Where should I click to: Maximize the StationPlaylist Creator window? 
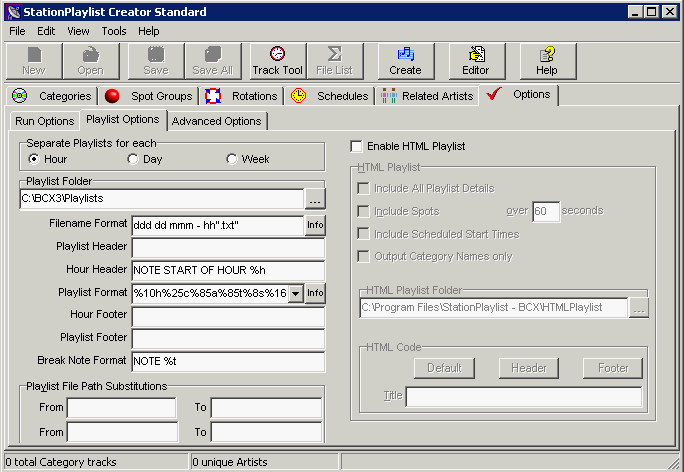pyautogui.click(x=652, y=12)
